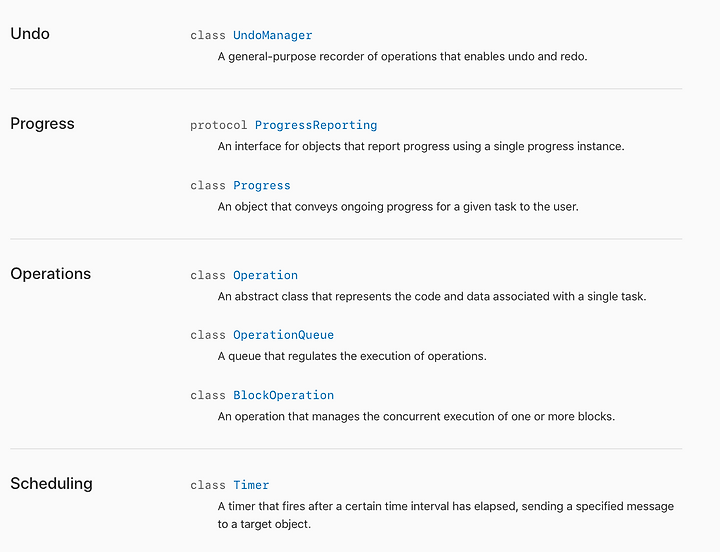Image resolution: width=720 pixels, height=552 pixels.
Task: Click the protocol keyword before ProgressReporting
Action: pos(219,125)
